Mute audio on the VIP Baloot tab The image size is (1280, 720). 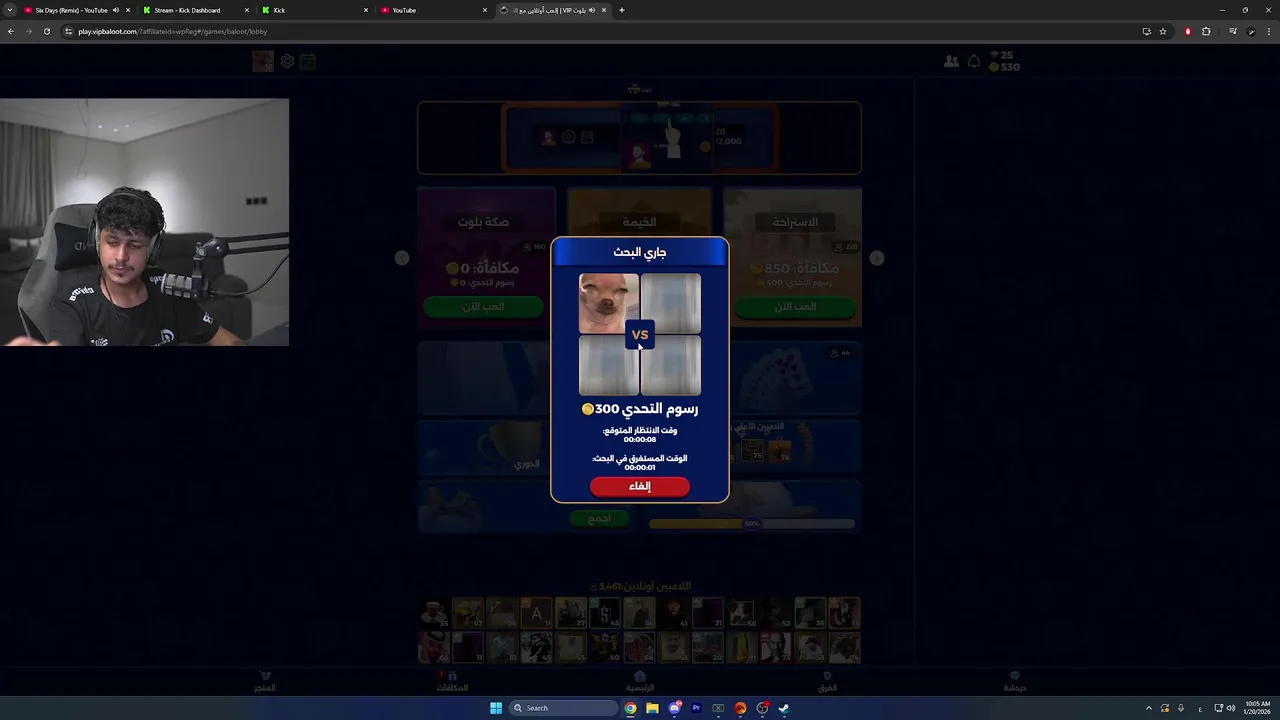point(591,10)
